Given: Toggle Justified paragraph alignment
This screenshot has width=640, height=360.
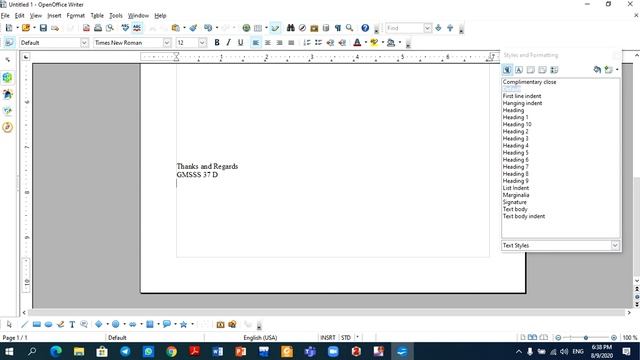Looking at the screenshot, I should 291,42.
